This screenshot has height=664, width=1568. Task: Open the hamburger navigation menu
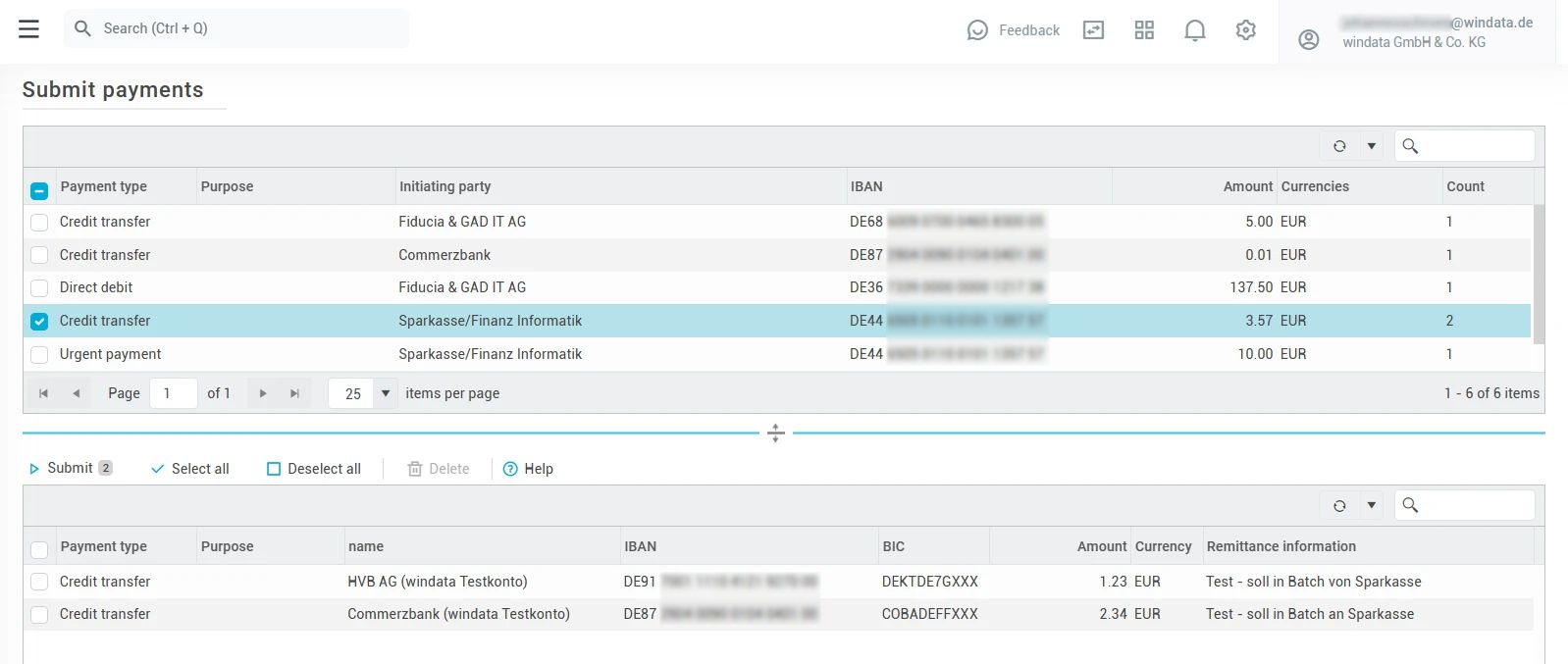pyautogui.click(x=29, y=29)
